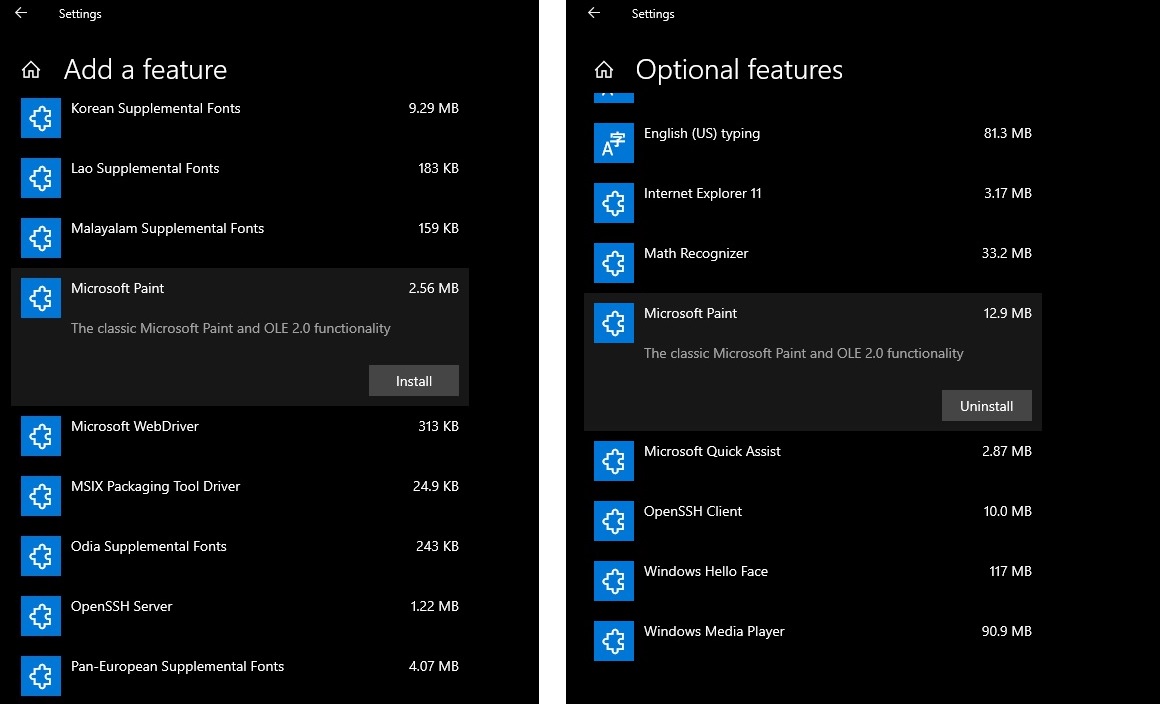1160x704 pixels.
Task: Select OpenSSH Server entry
Action: click(x=240, y=616)
